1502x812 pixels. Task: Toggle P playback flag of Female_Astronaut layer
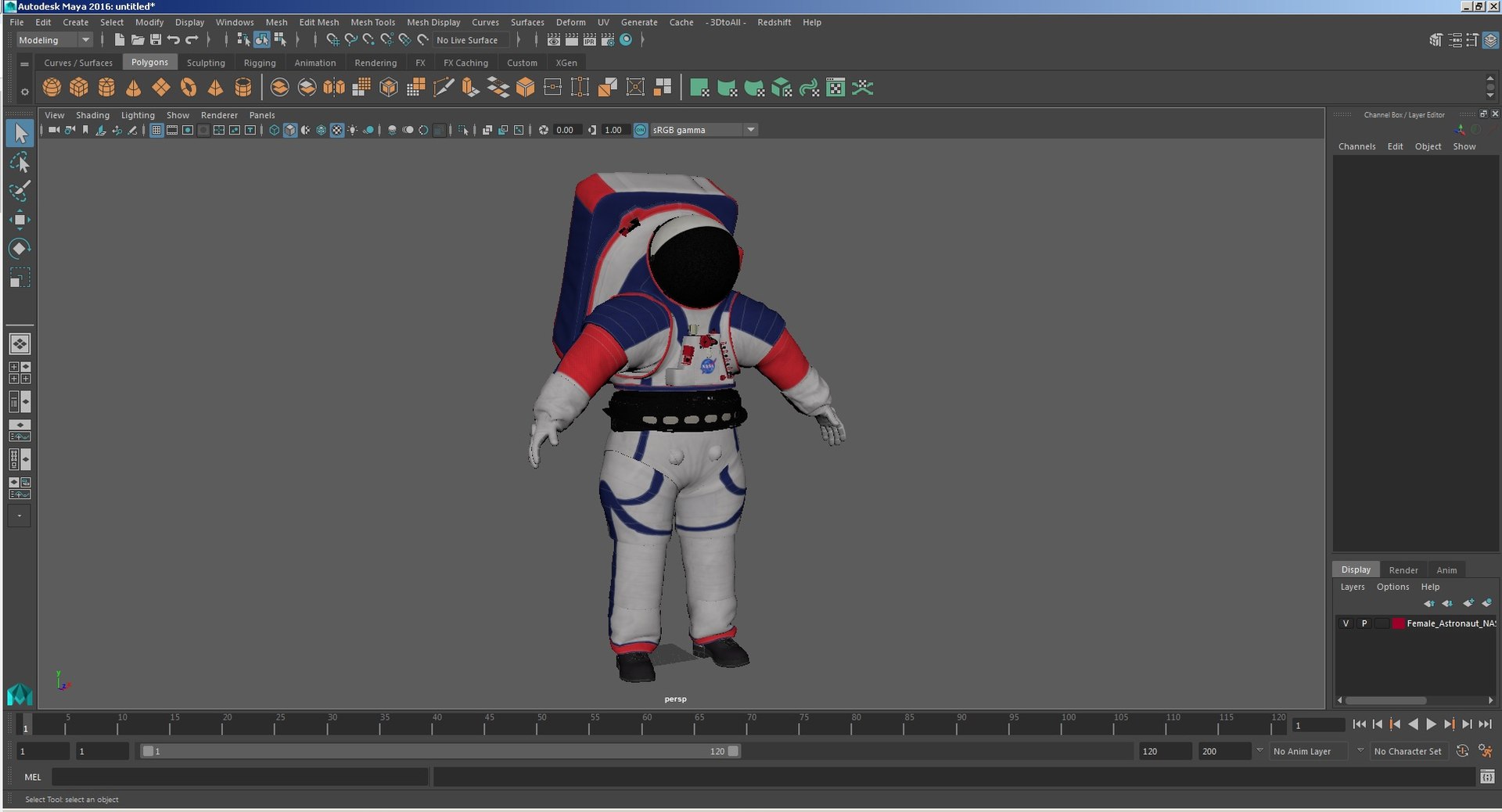click(x=1364, y=623)
